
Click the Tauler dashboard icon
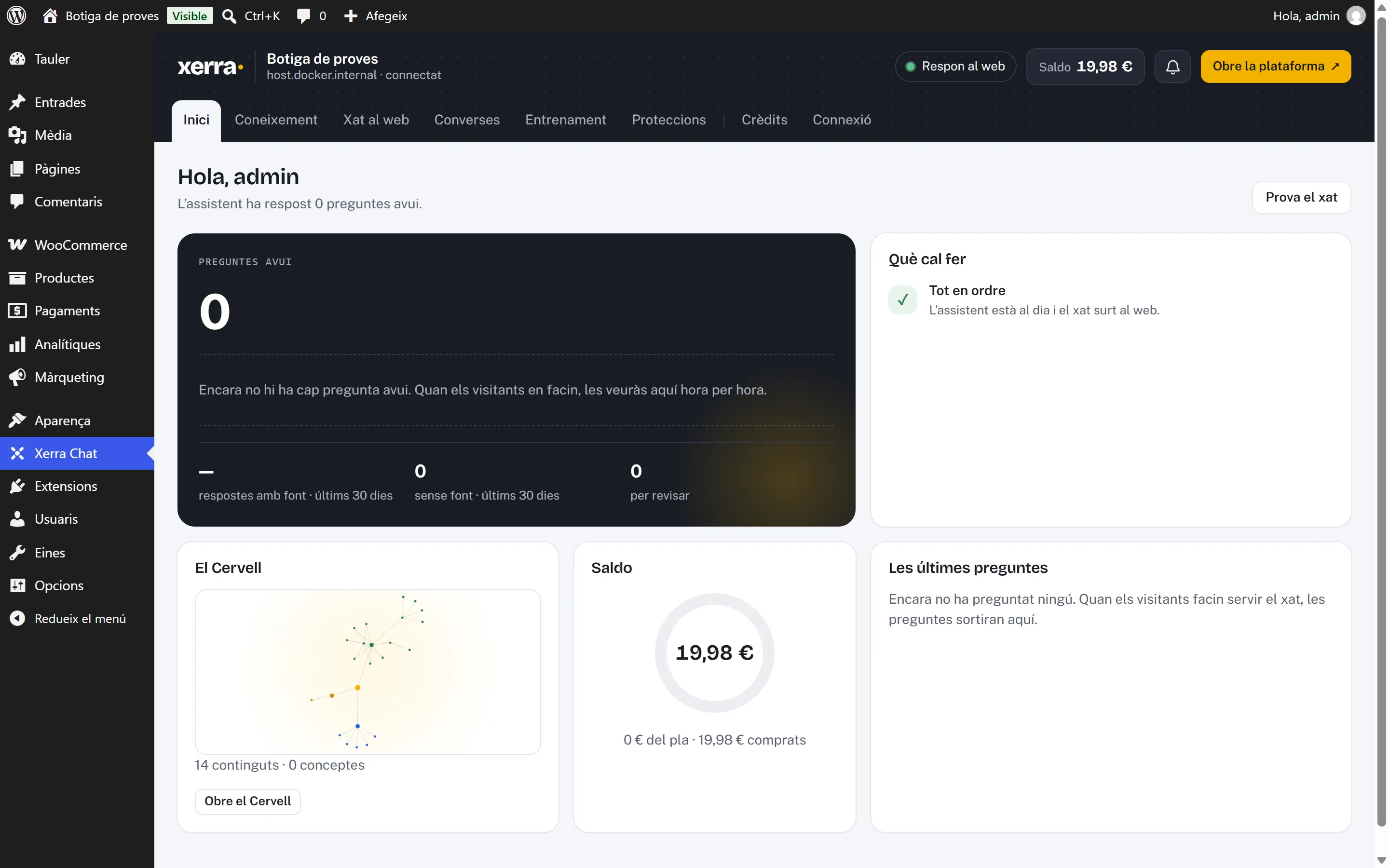[x=17, y=58]
